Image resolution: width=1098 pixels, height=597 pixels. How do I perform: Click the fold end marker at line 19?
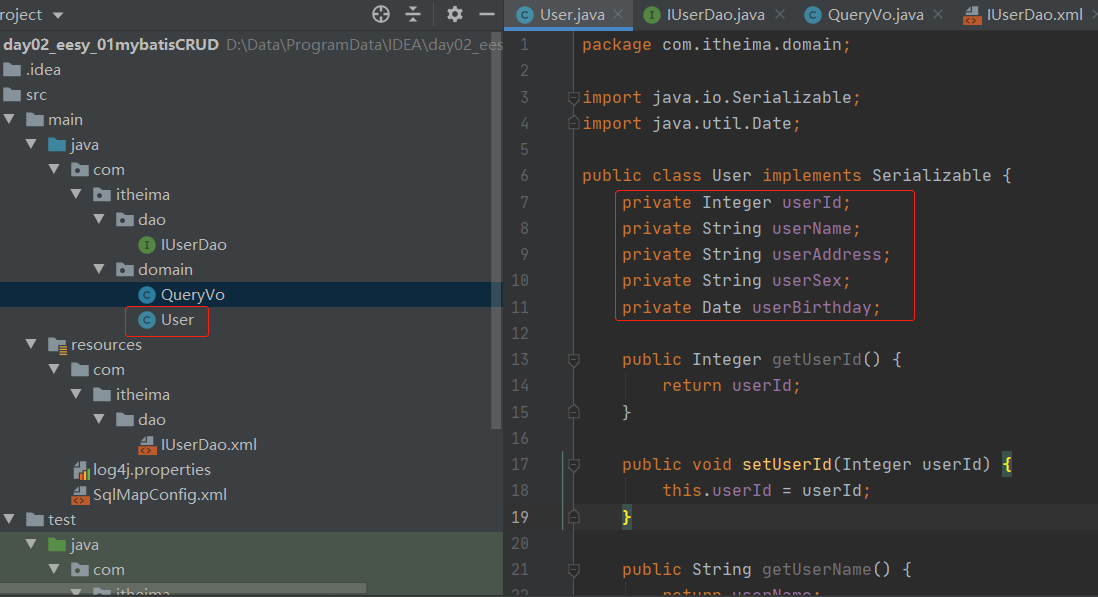coord(574,517)
